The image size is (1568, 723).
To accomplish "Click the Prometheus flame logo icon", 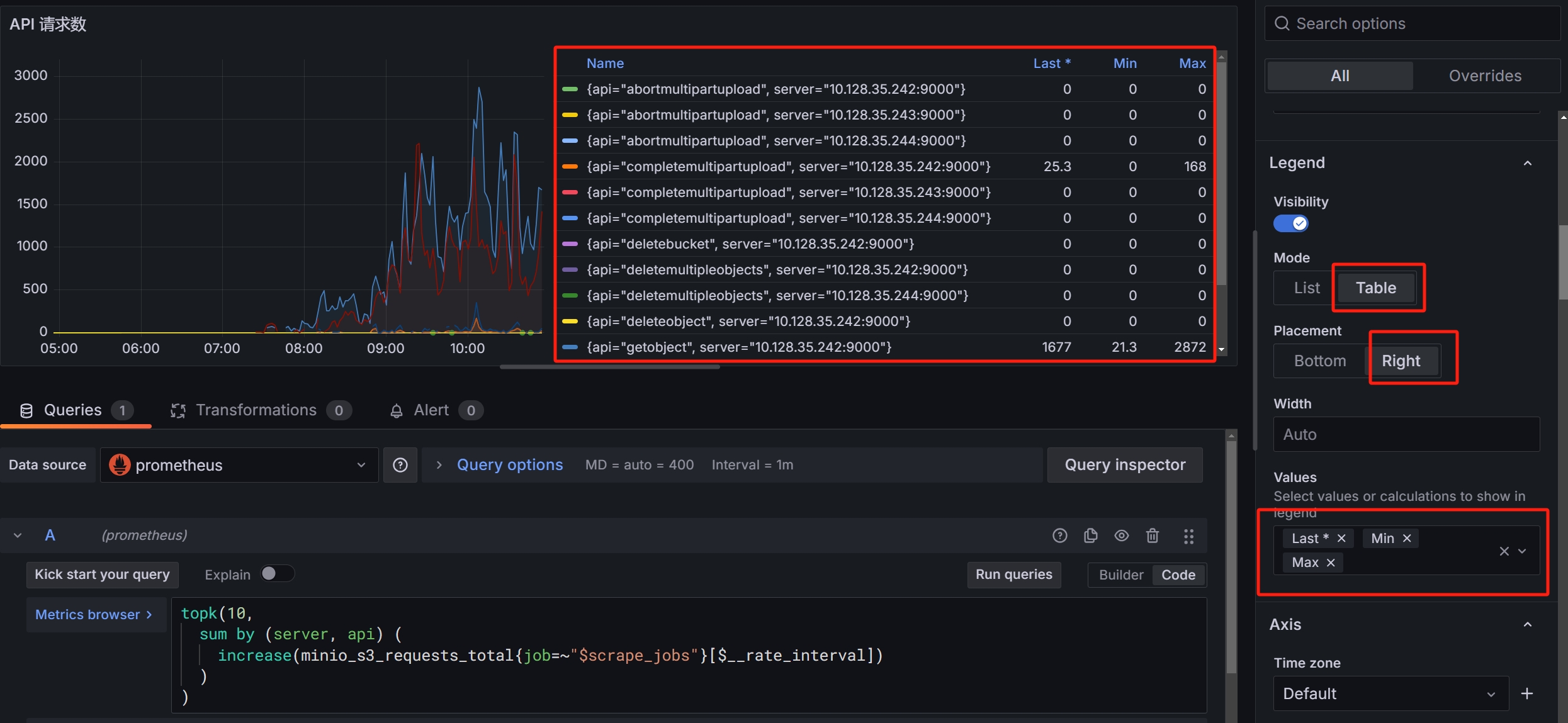I will pyautogui.click(x=120, y=465).
